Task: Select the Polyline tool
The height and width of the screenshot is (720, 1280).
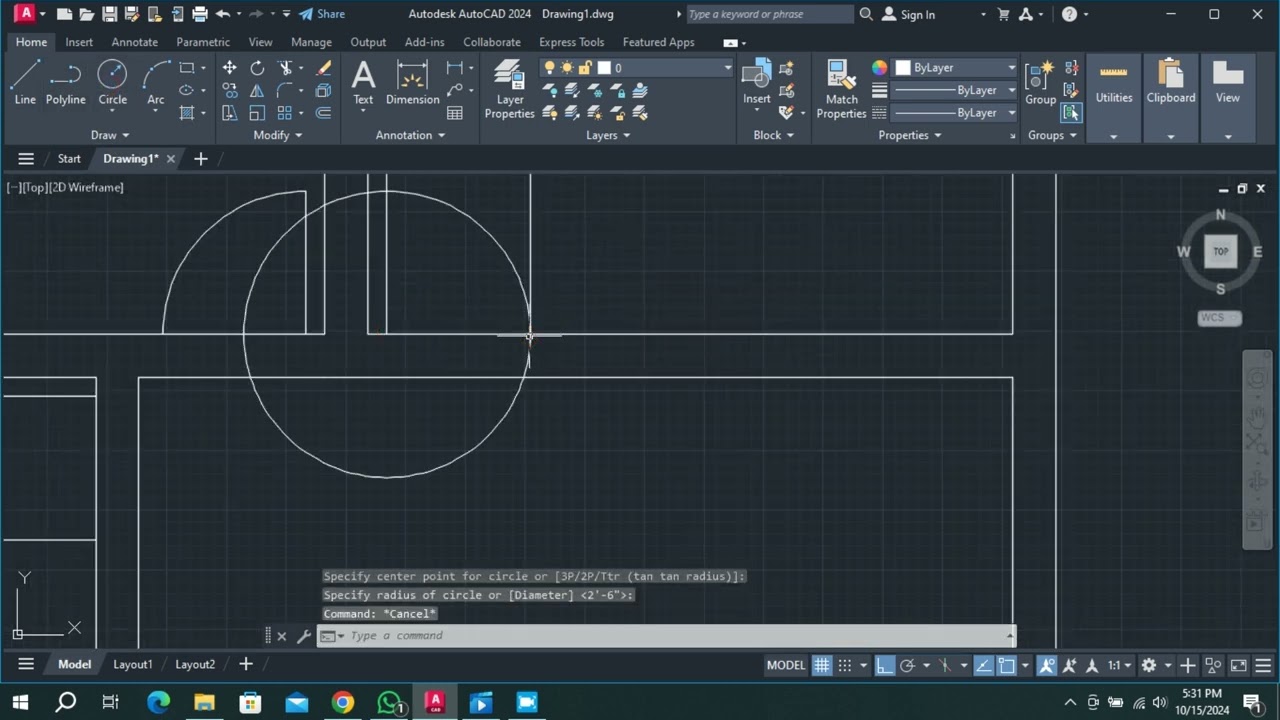Action: tap(65, 82)
